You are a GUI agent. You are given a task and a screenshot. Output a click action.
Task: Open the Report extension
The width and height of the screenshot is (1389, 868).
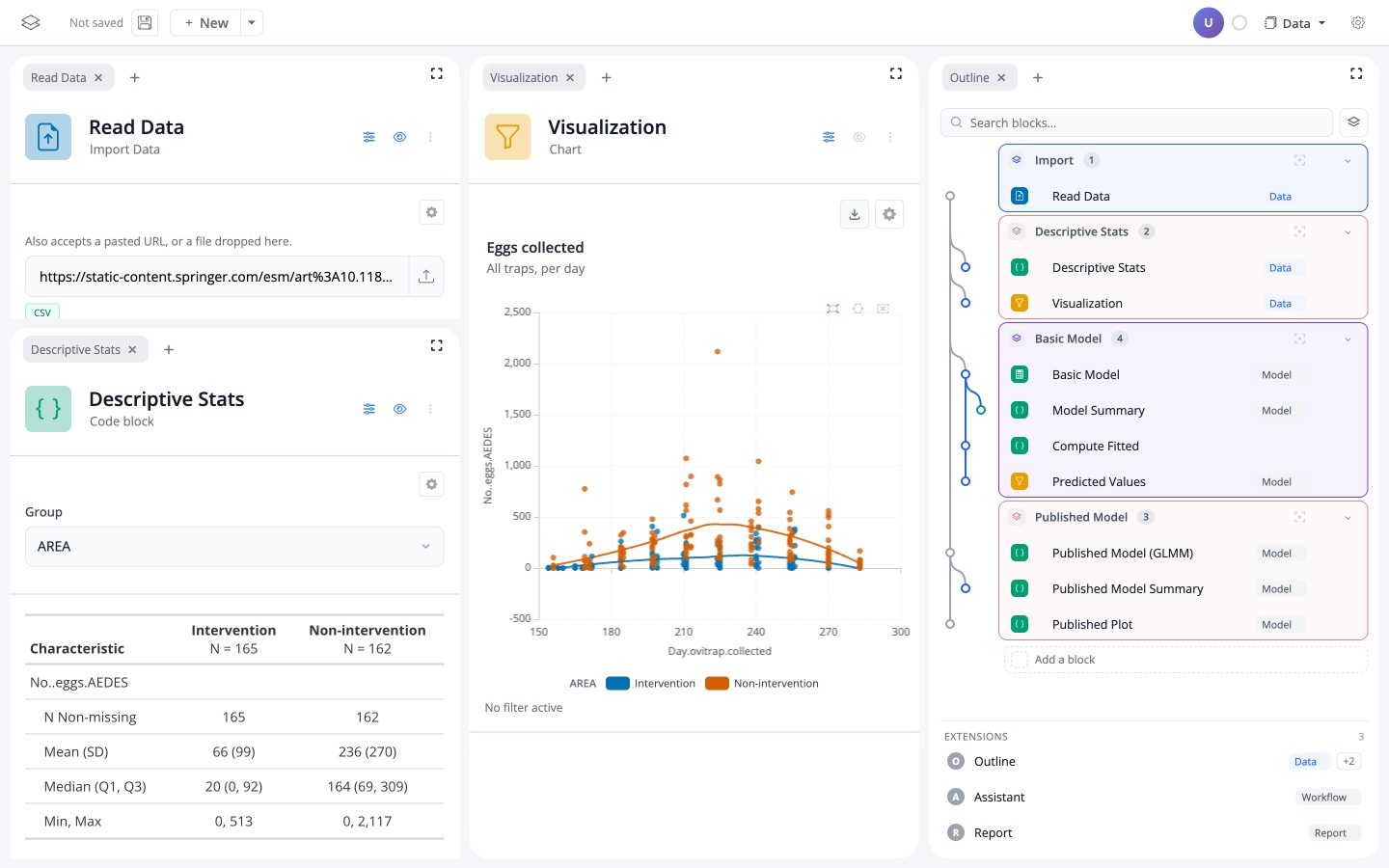point(1154,832)
